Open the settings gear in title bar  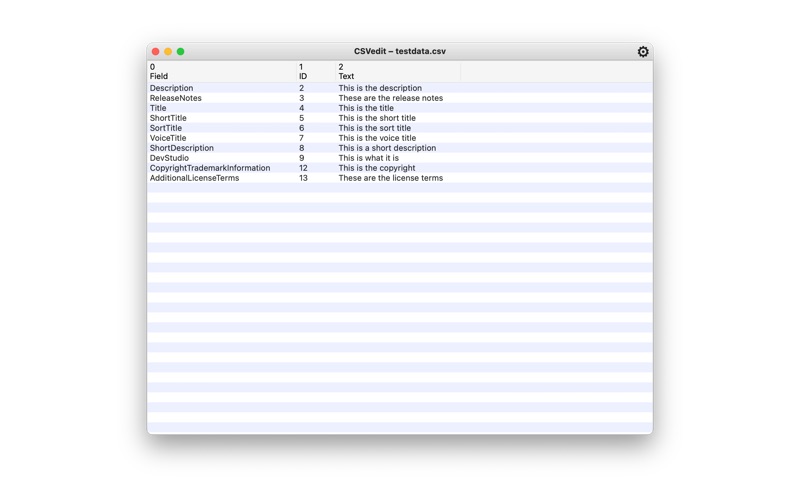click(x=643, y=52)
